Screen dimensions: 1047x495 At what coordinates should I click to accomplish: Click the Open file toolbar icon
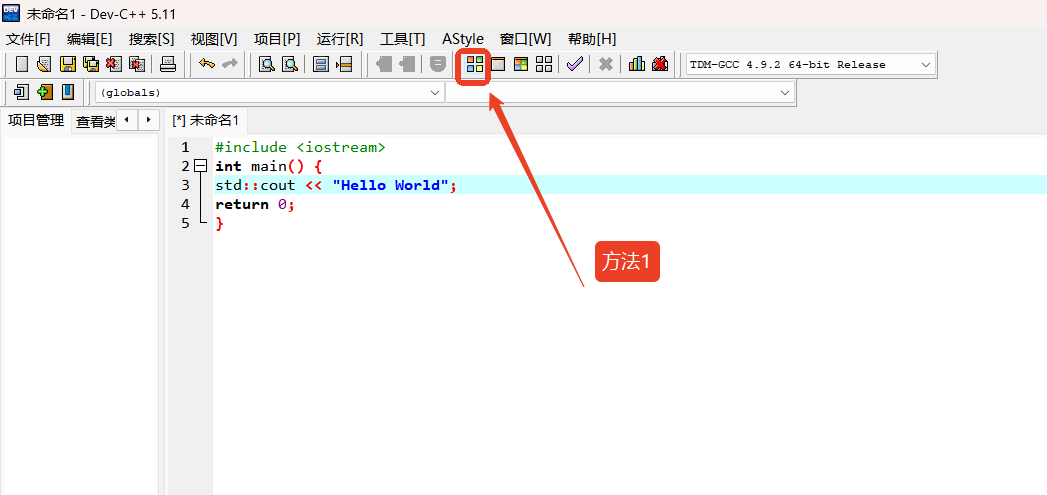pyautogui.click(x=44, y=64)
